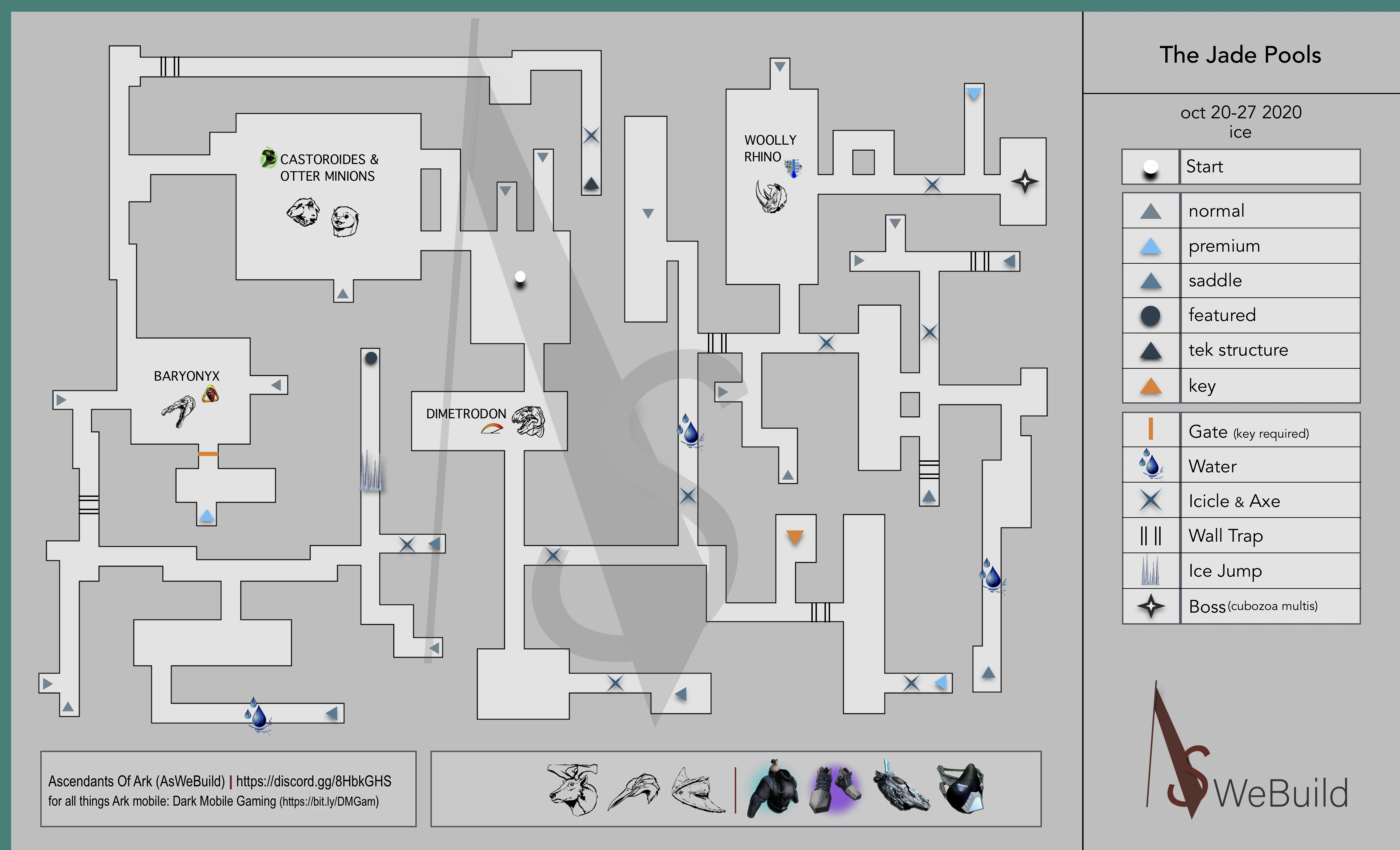Click the premium blue triangle in legend

tap(1151, 246)
